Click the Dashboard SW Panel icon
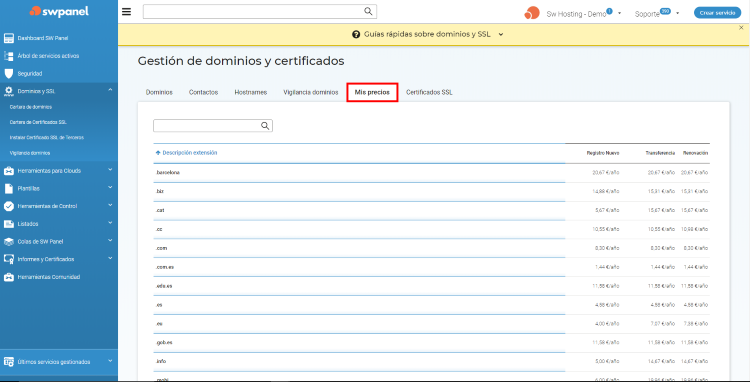This screenshot has width=750, height=382. pyautogui.click(x=9, y=38)
